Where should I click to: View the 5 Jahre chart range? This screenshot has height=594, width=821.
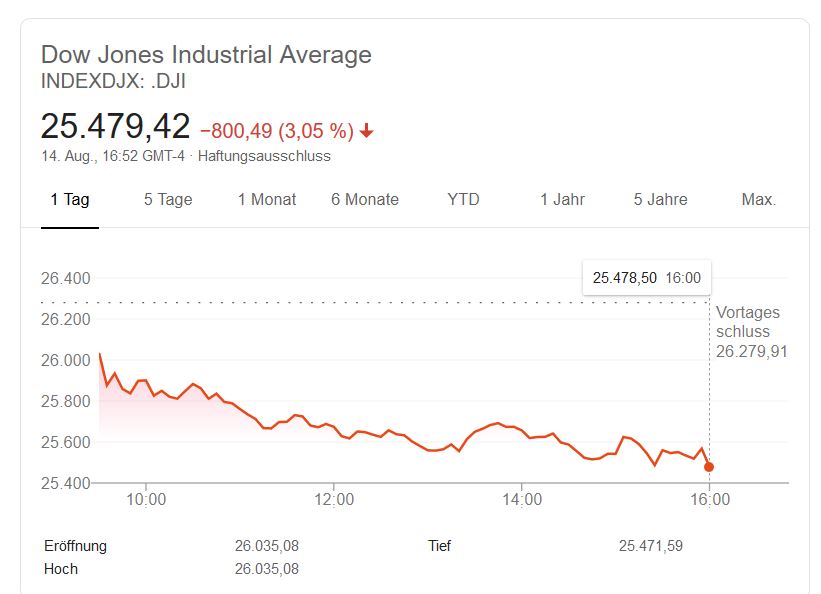(x=660, y=199)
